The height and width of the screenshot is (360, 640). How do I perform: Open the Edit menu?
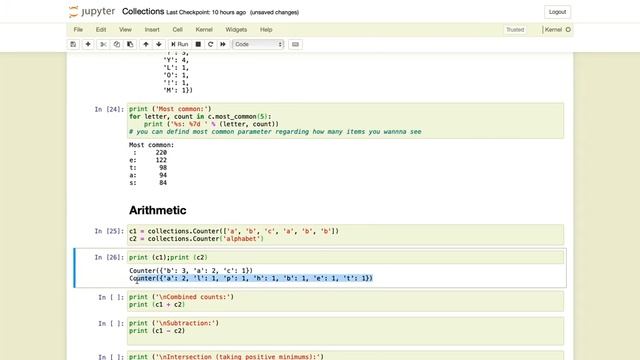(x=101, y=29)
